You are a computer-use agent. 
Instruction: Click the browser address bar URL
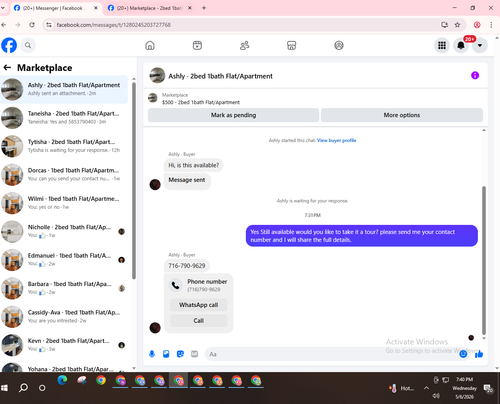(113, 25)
